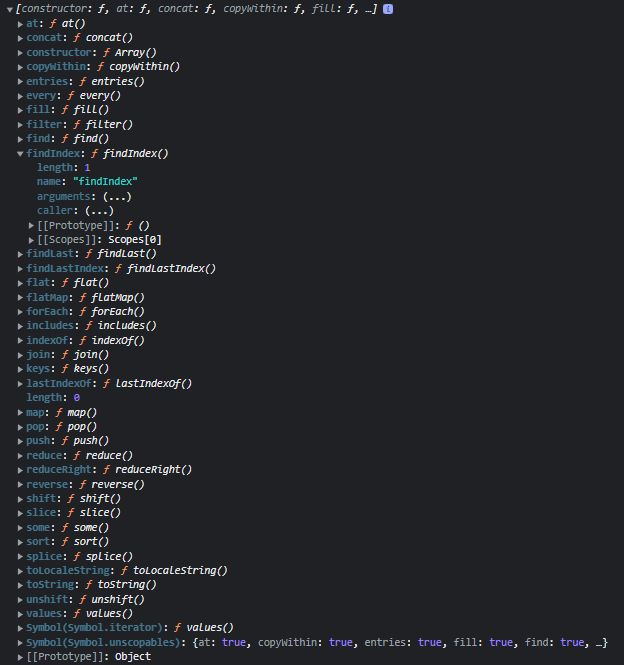Expand the splice function entry
The image size is (624, 665).
[x=20, y=557]
